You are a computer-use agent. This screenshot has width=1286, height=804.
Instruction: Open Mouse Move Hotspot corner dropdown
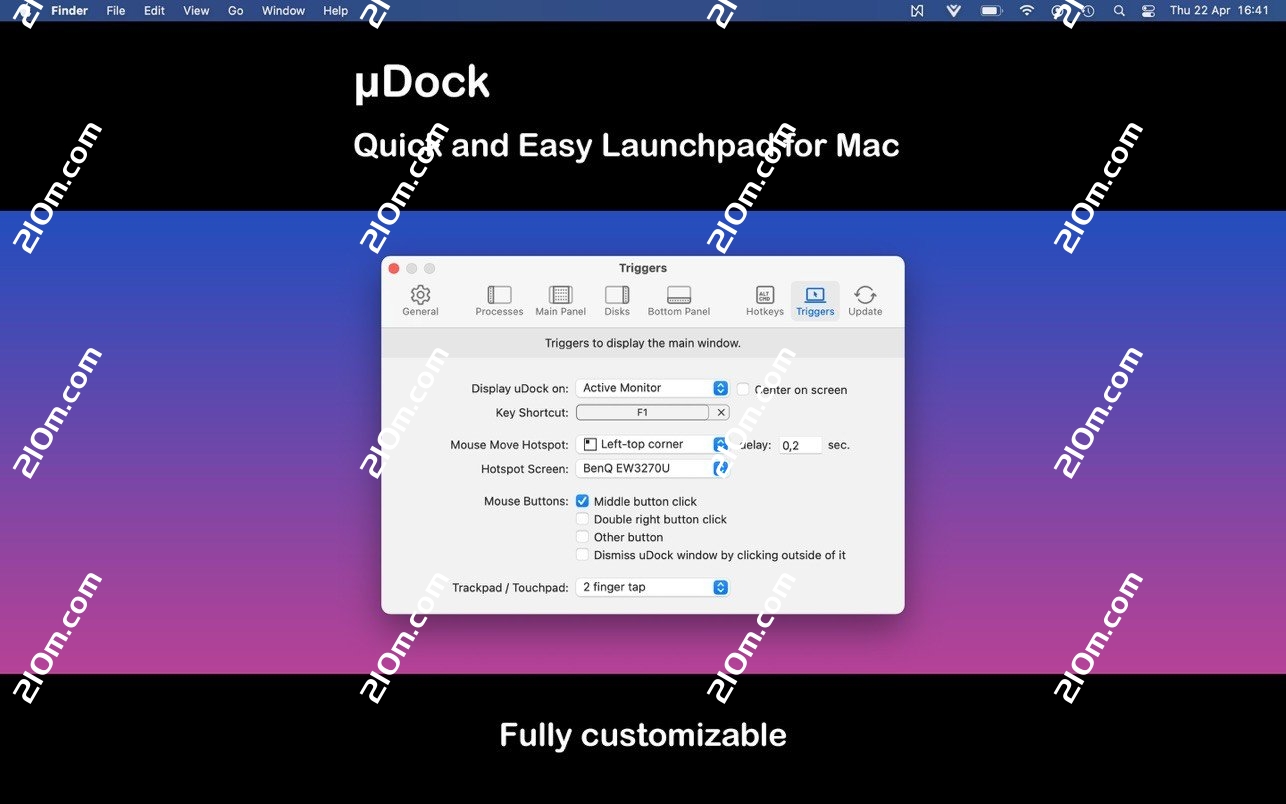tap(652, 444)
